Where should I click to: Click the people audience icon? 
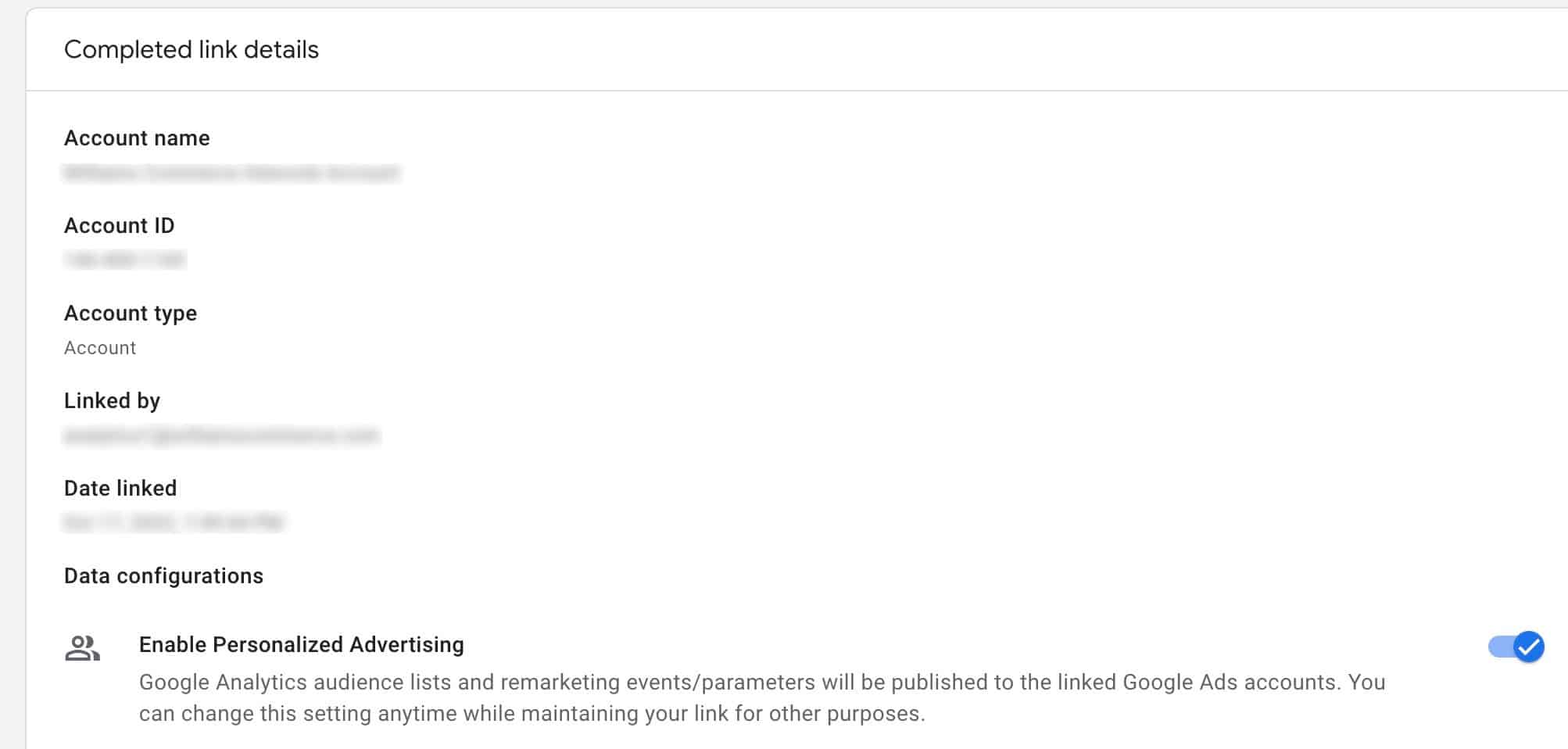83,648
